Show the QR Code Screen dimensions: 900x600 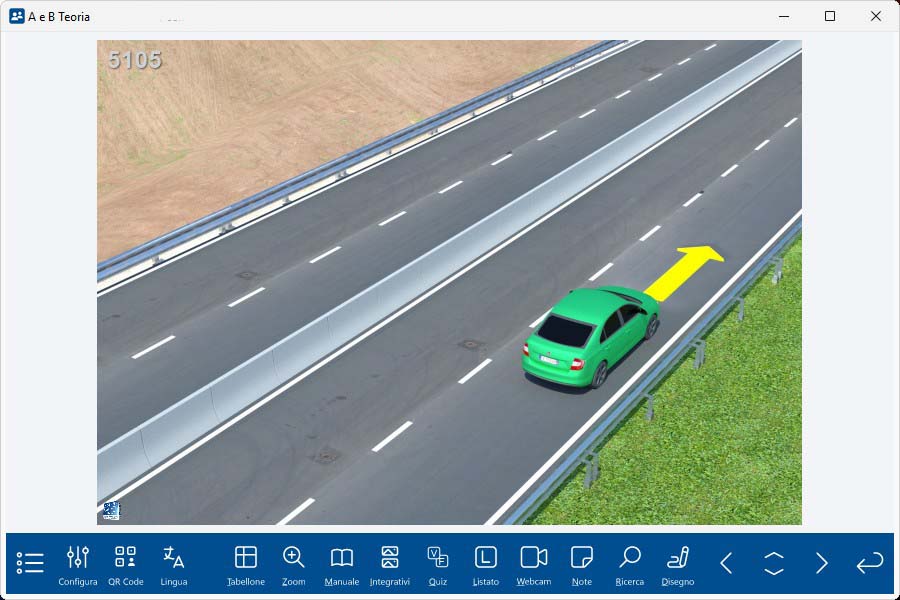pyautogui.click(x=126, y=565)
